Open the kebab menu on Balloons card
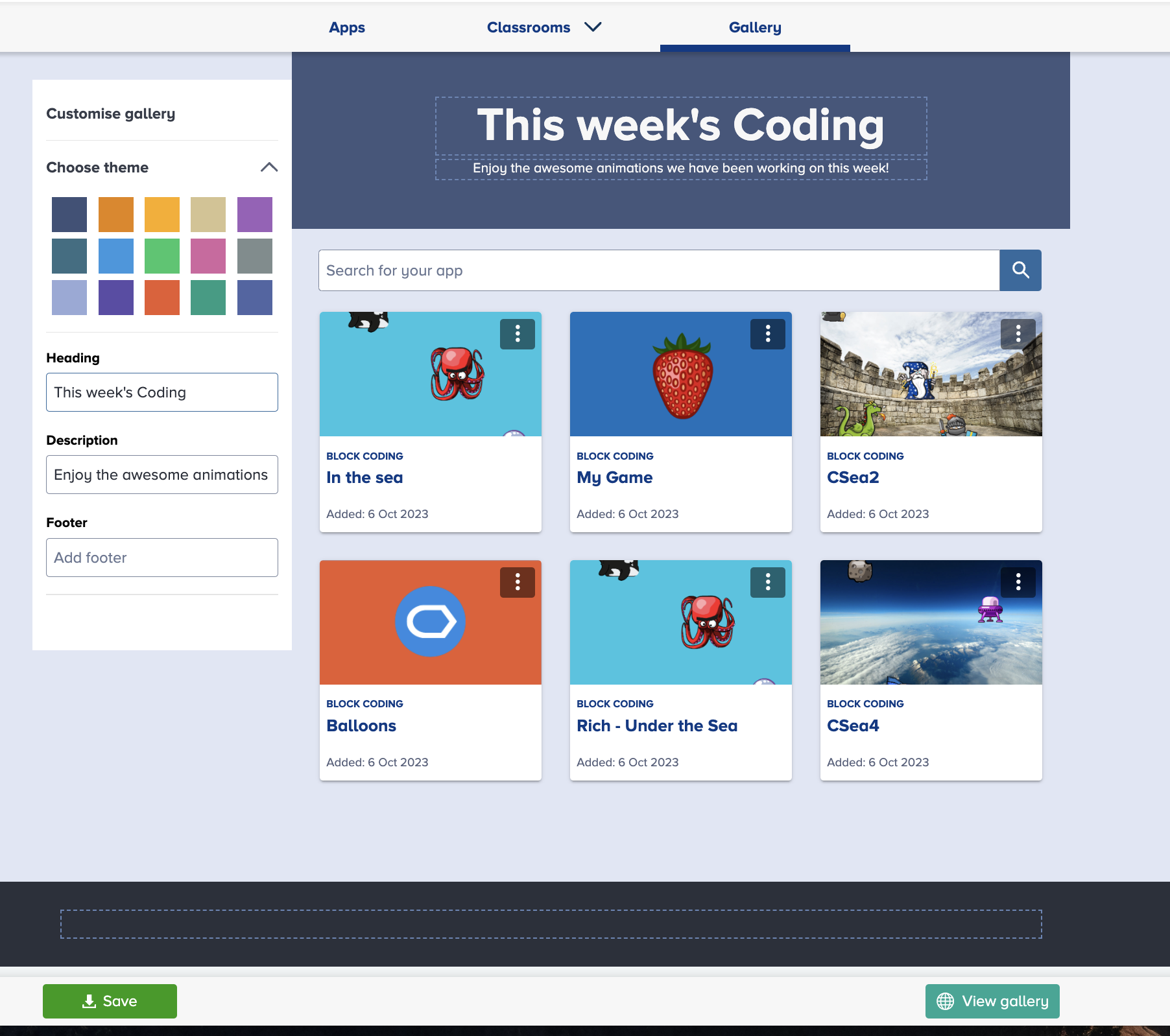This screenshot has height=1036, width=1170. coord(517,582)
